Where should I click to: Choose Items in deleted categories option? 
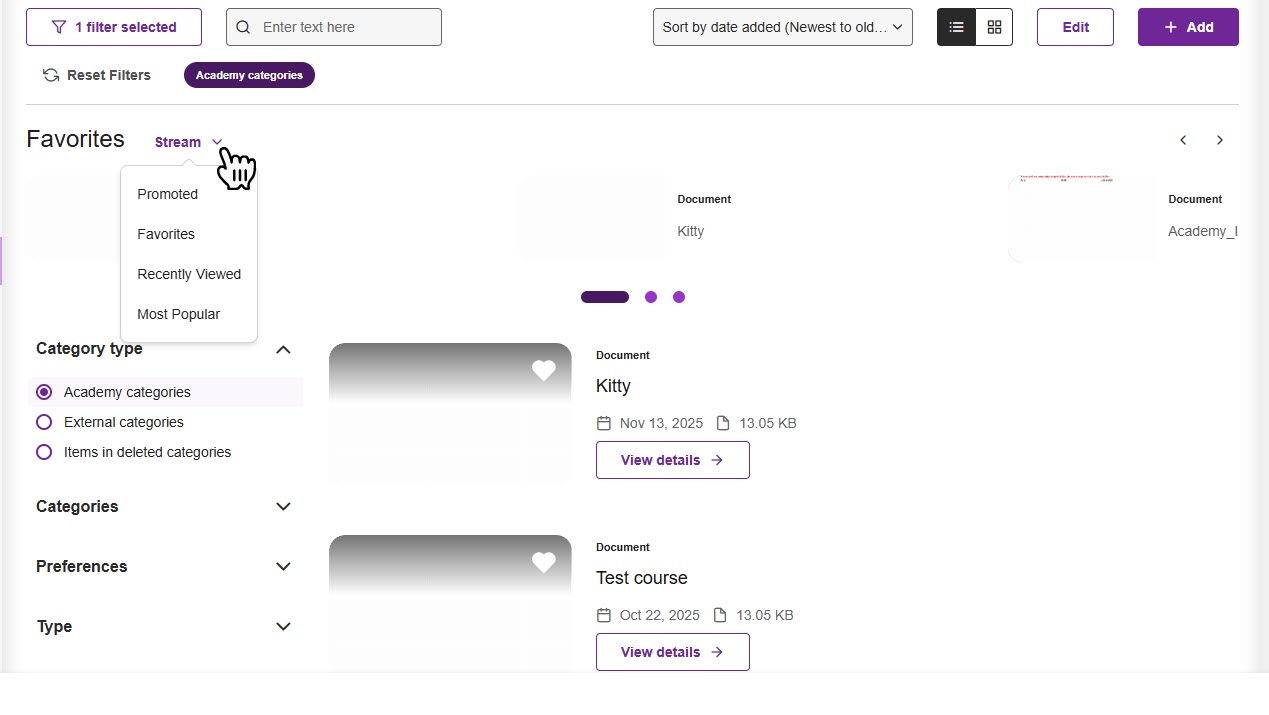pyautogui.click(x=134, y=452)
